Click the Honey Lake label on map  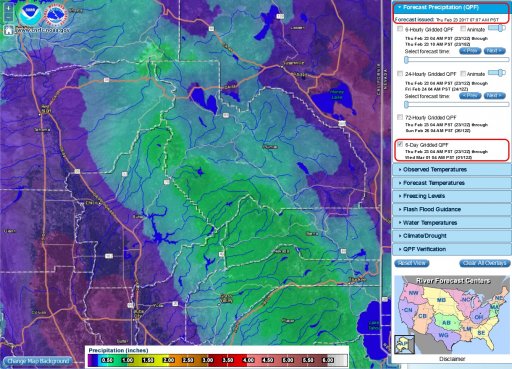tap(337, 95)
